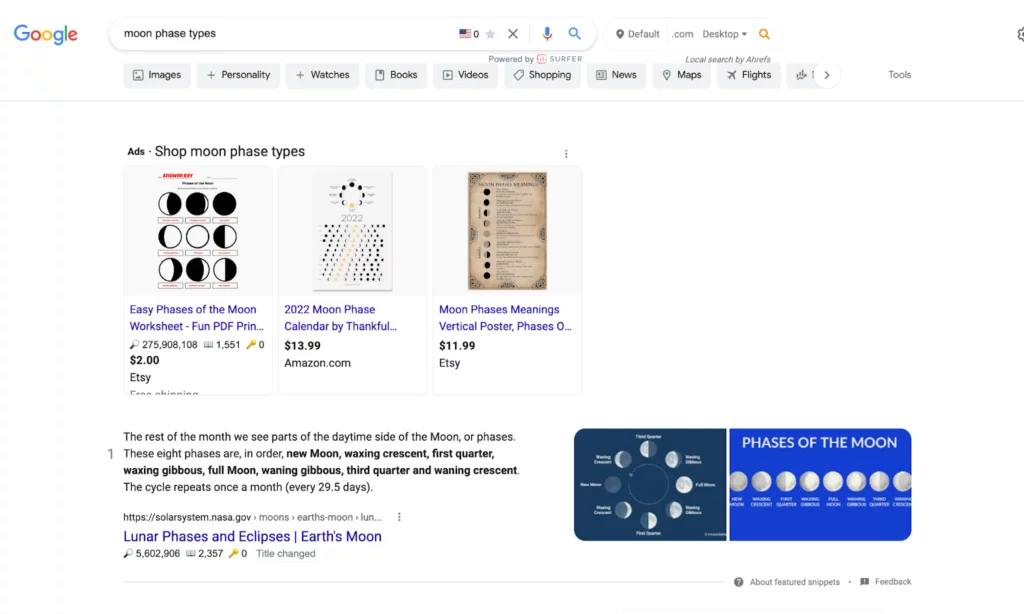This screenshot has height=614, width=1024.
Task: Switch to the Videos tab
Action: [466, 75]
